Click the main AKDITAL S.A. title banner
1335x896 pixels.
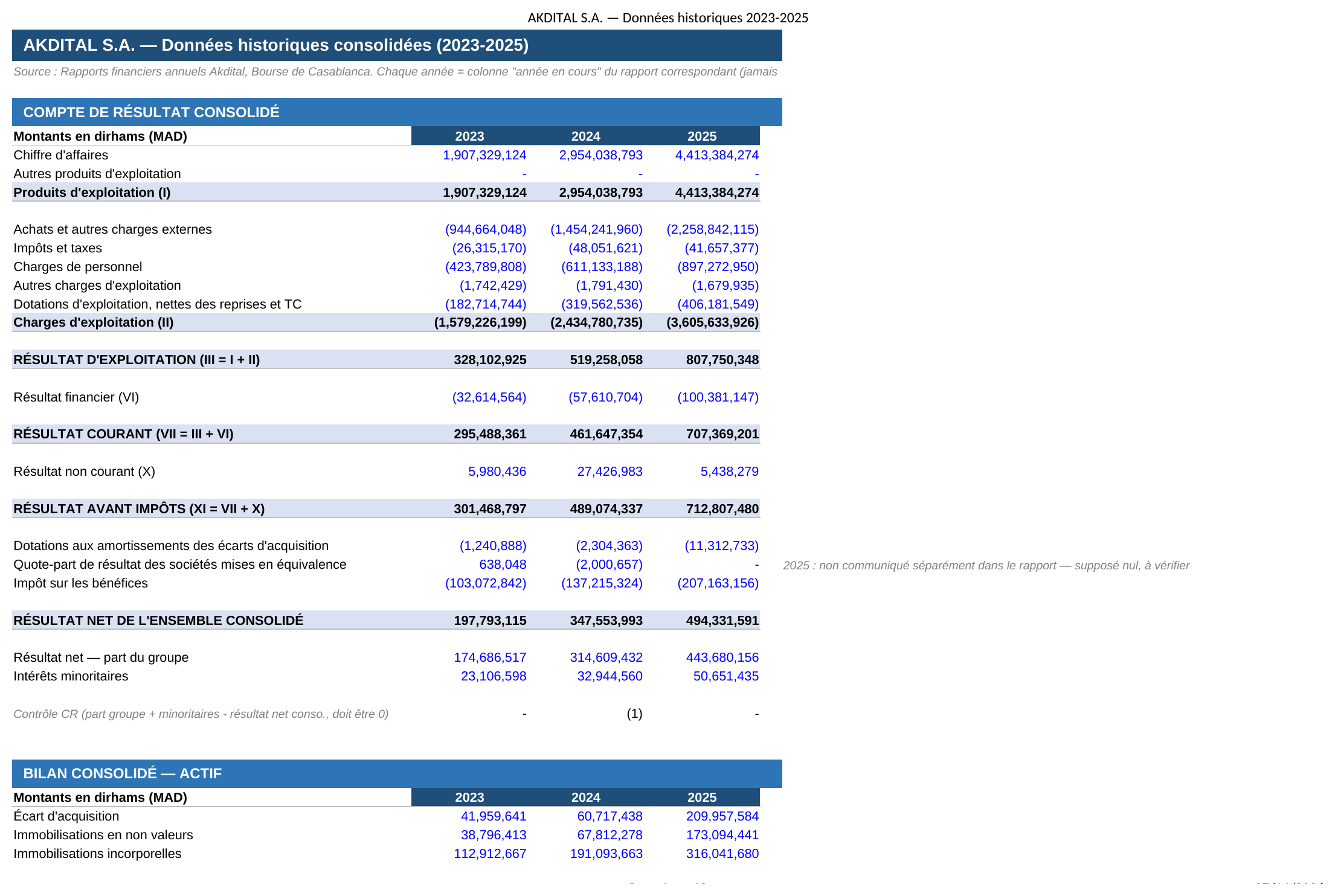click(x=397, y=45)
